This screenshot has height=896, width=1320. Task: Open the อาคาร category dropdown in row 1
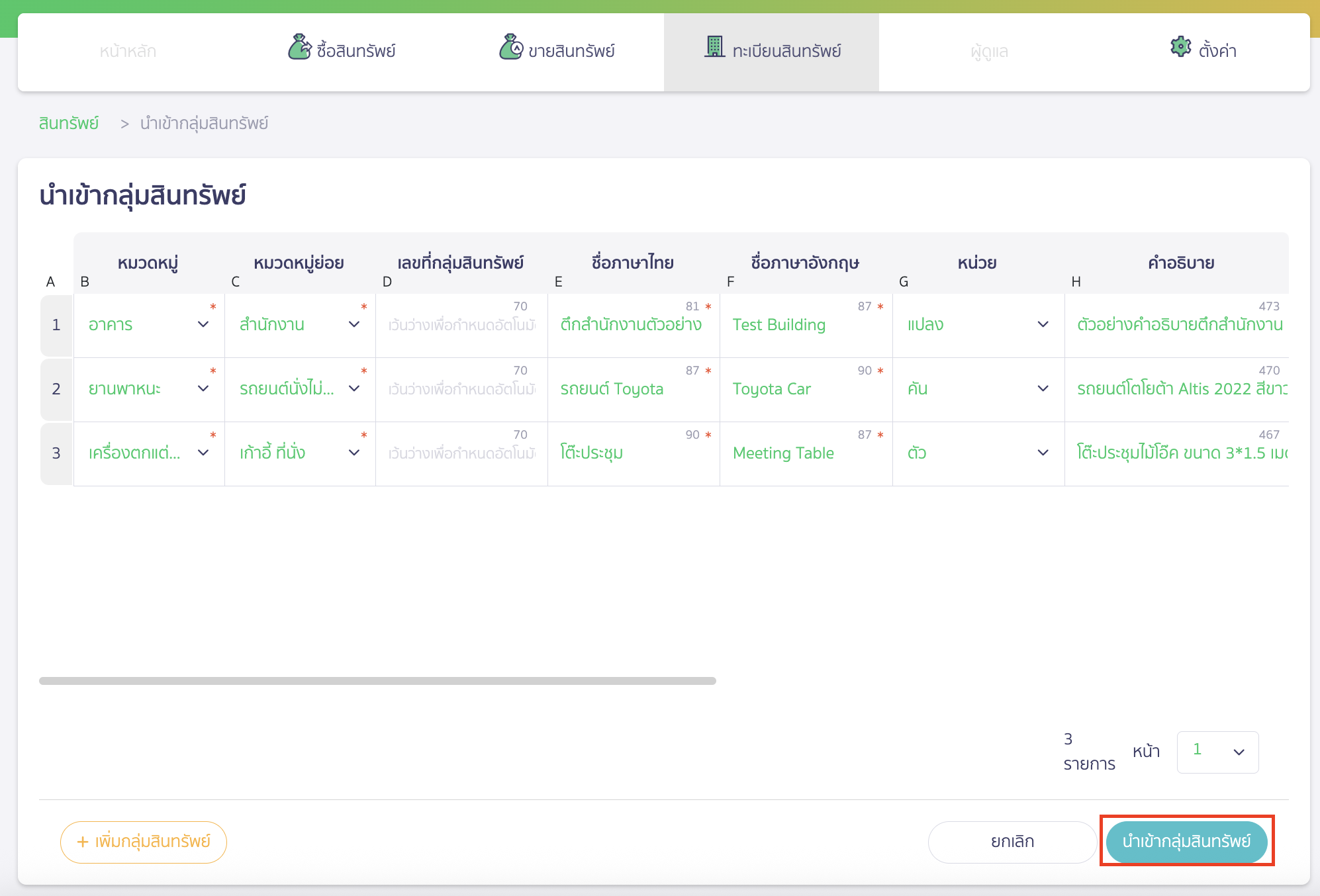coord(203,325)
